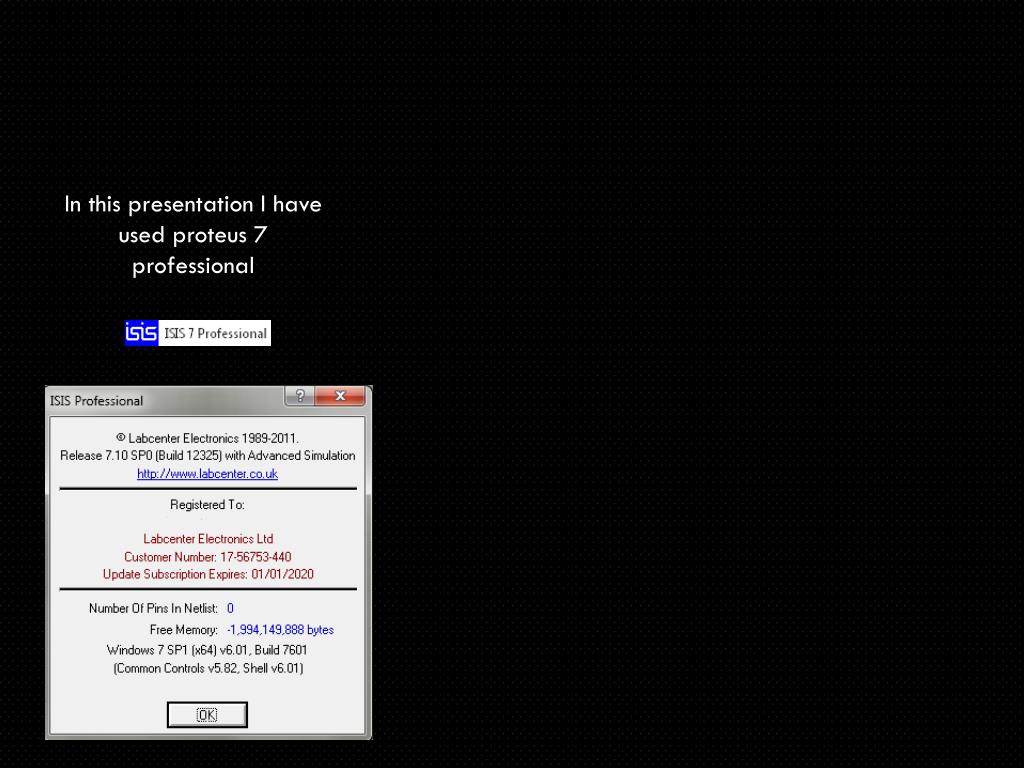Click the Update Subscription Expires: 01/01/2020 line
Image resolution: width=1024 pixels, height=768 pixels.
click(x=208, y=574)
